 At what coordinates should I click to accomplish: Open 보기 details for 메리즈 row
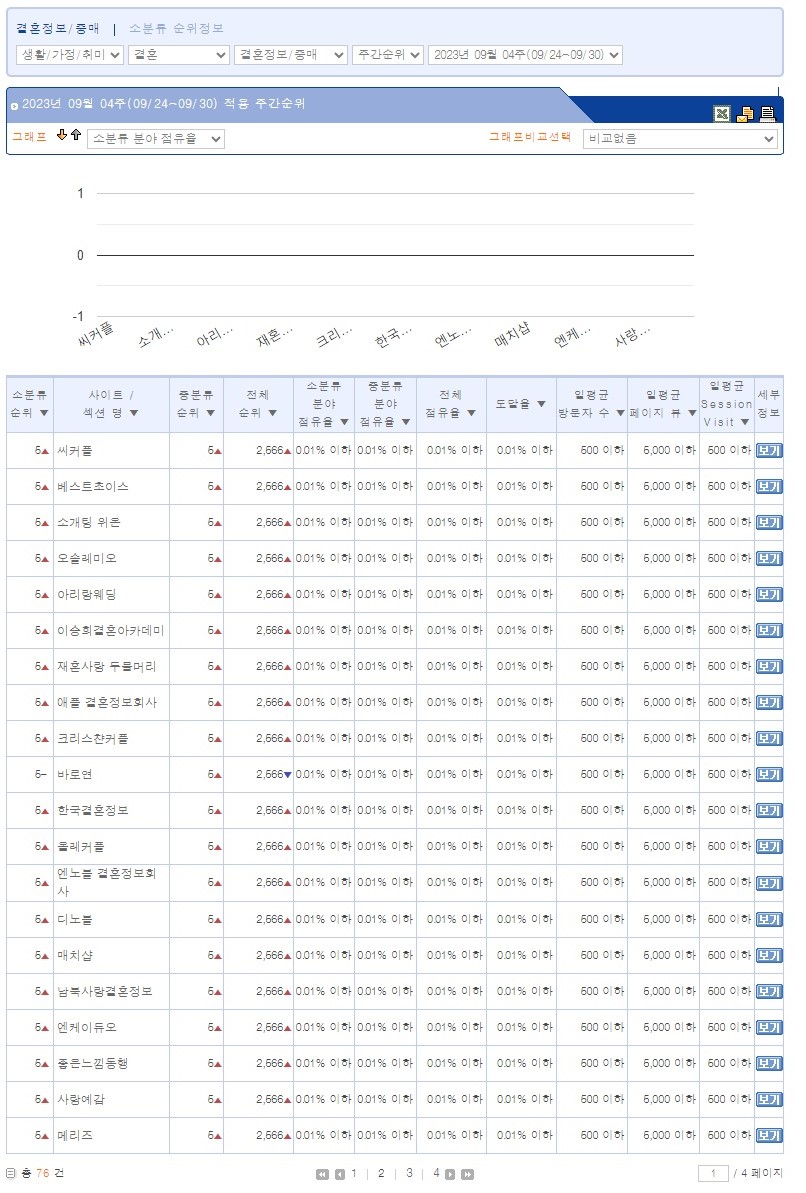769,1136
